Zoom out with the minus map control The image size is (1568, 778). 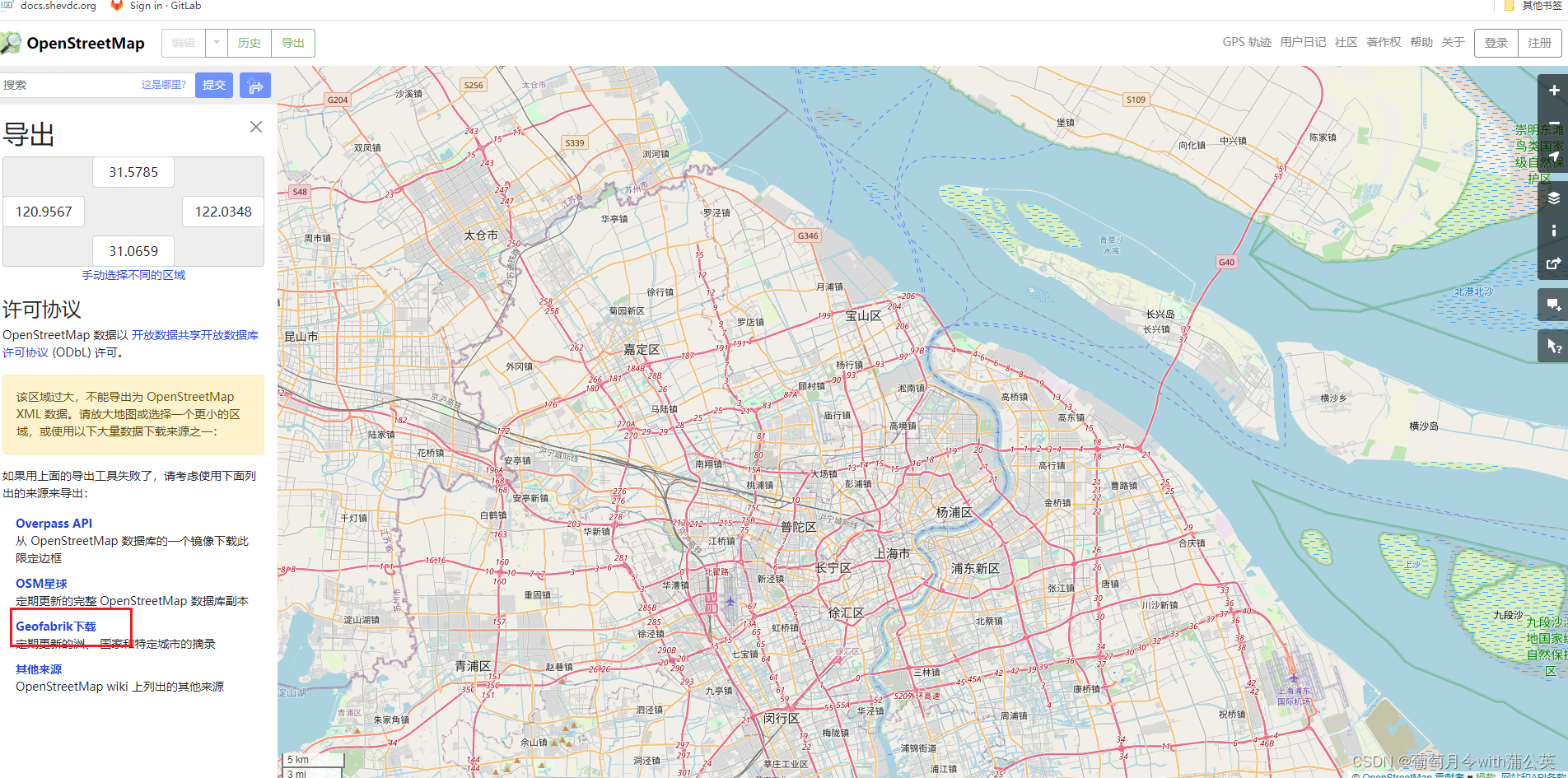coord(1553,123)
